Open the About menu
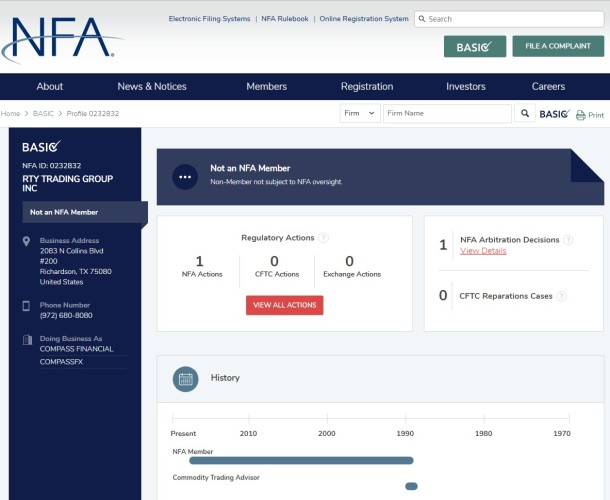Image resolution: width=610 pixels, height=500 pixels. 50,86
